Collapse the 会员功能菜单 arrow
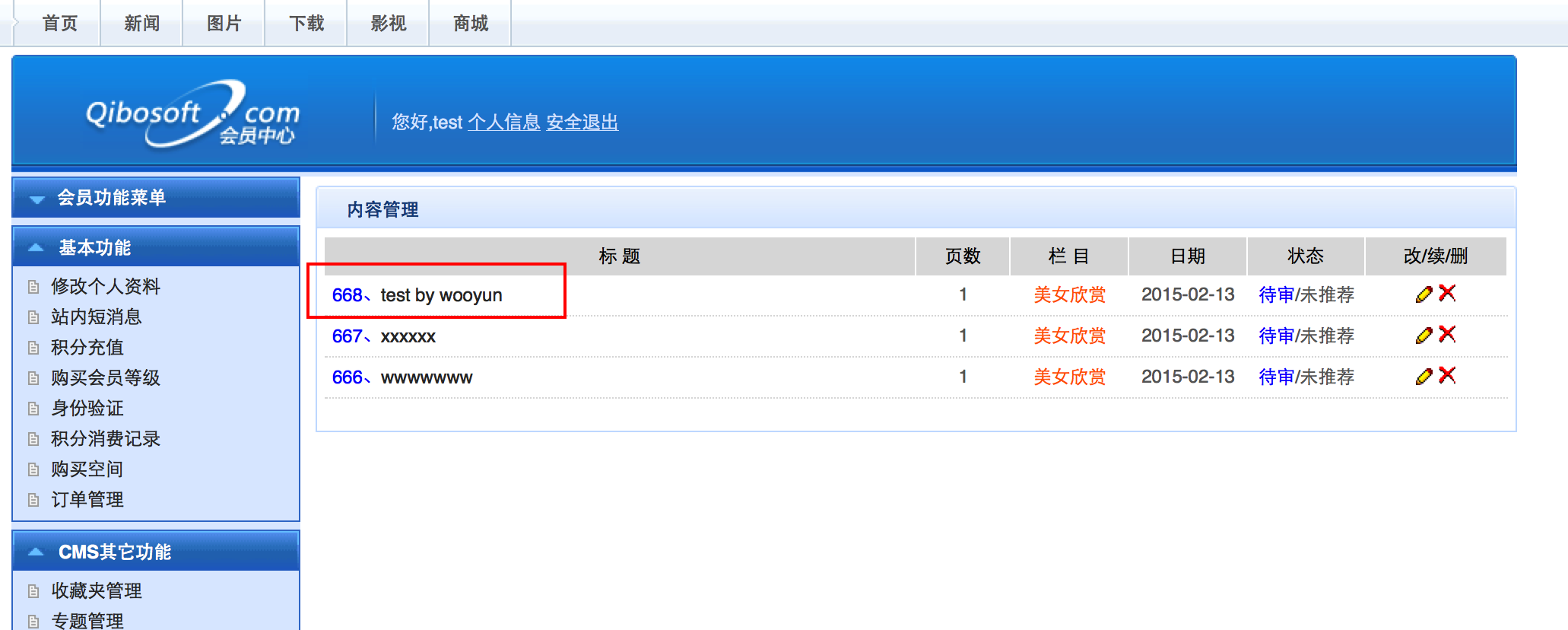The image size is (1568, 630). coord(37,199)
